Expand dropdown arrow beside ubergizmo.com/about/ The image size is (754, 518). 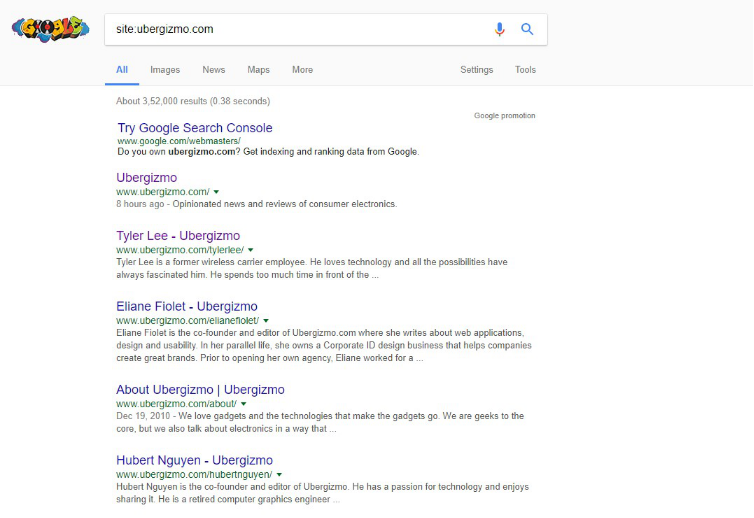click(243, 404)
